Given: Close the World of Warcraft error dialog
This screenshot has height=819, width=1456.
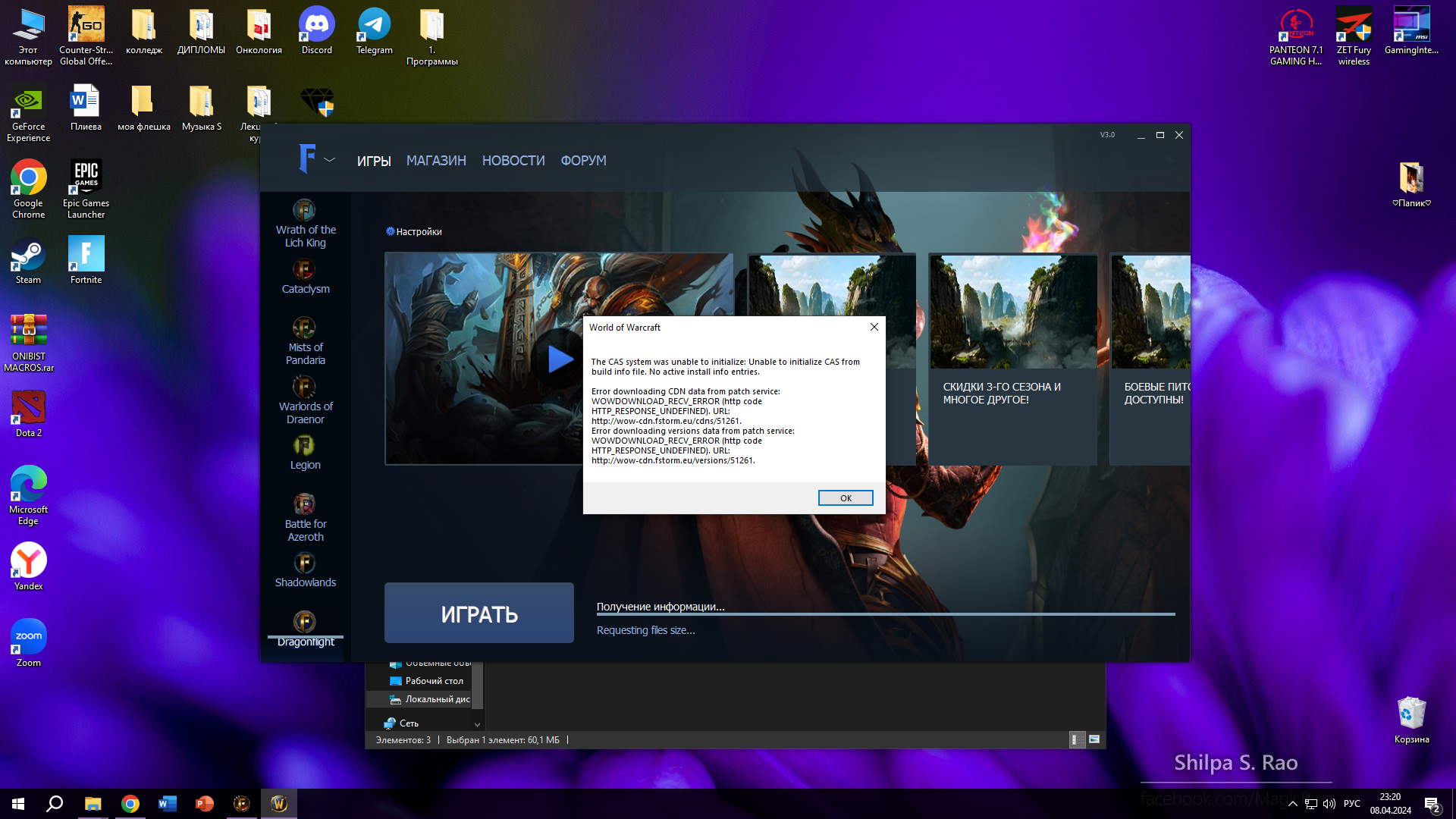Looking at the screenshot, I should pos(874,327).
